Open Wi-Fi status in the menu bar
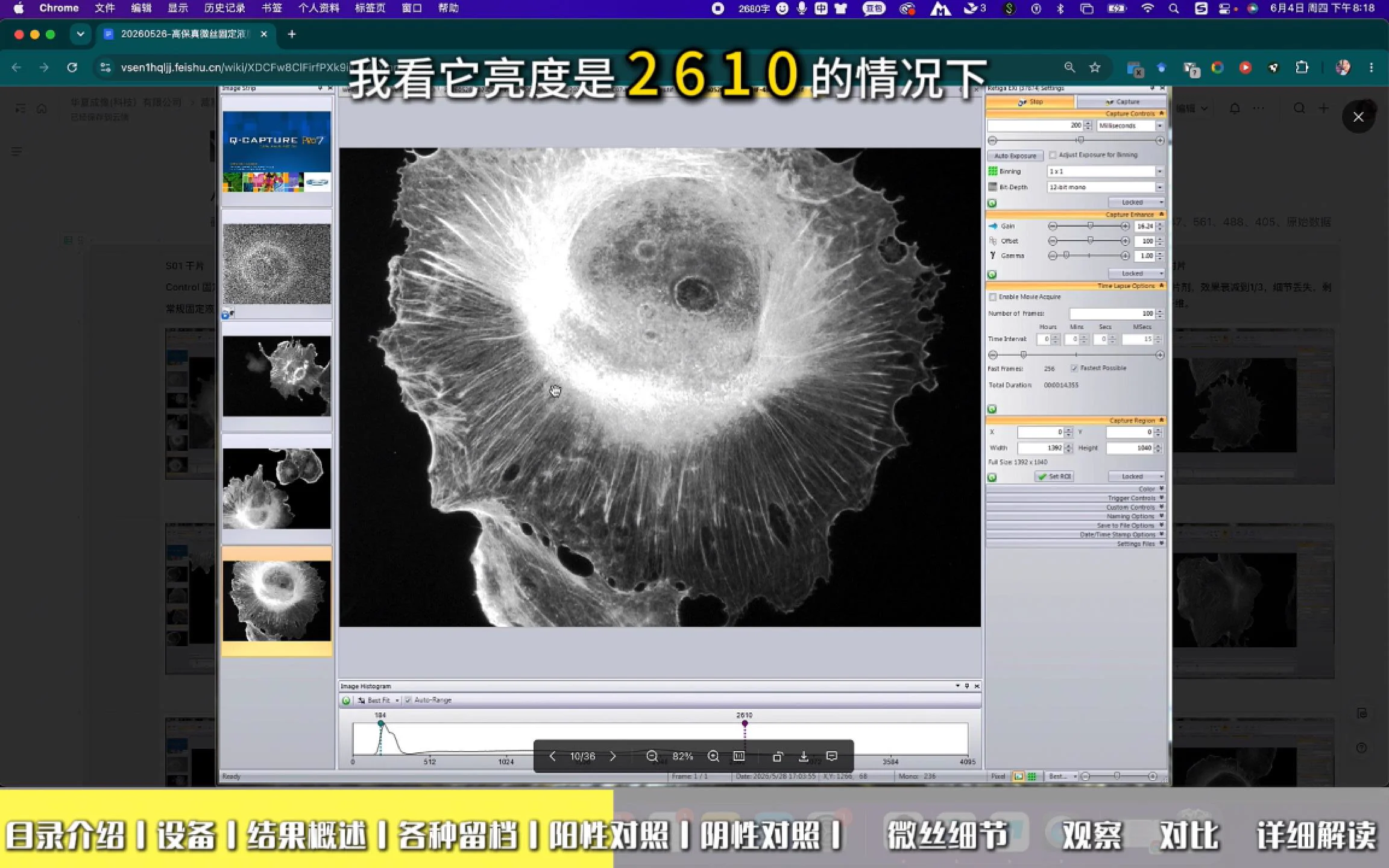Viewport: 1389px width, 868px height. [x=1147, y=8]
